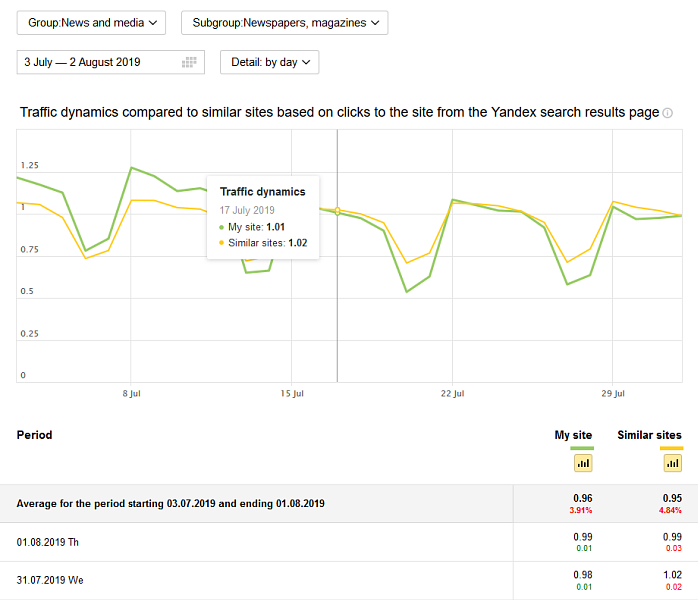The height and width of the screenshot is (600, 698).
Task: Click the My site column header
Action: pyautogui.click(x=573, y=435)
